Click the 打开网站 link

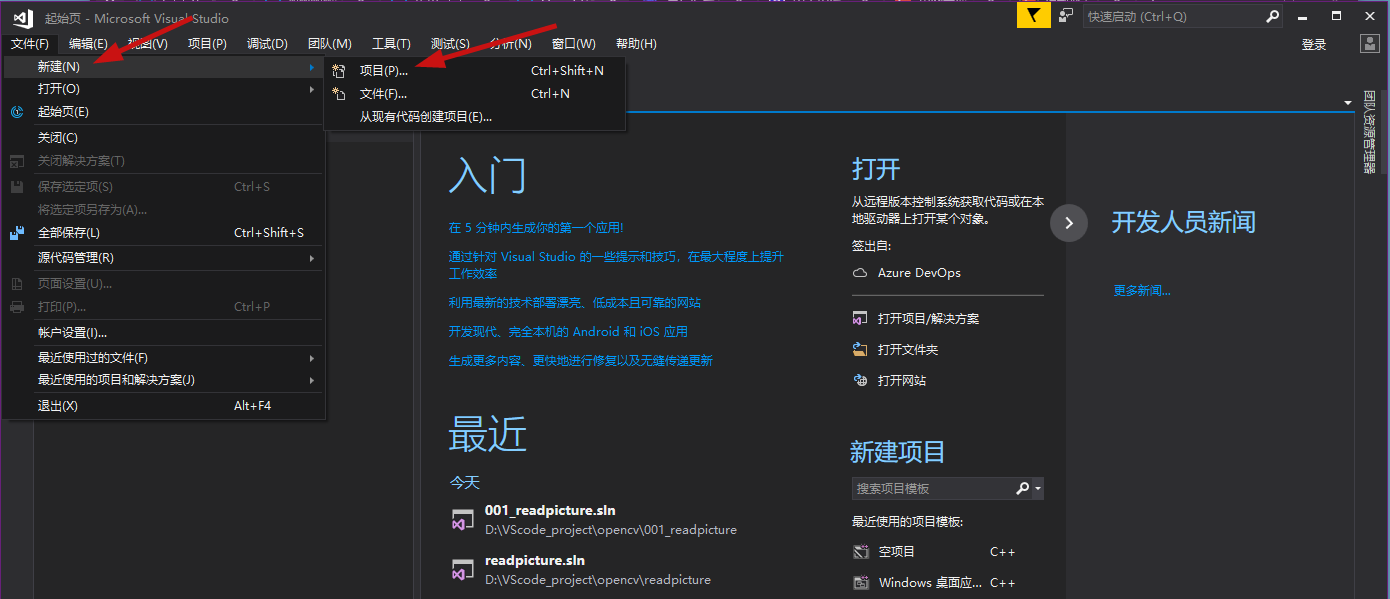[902, 381]
